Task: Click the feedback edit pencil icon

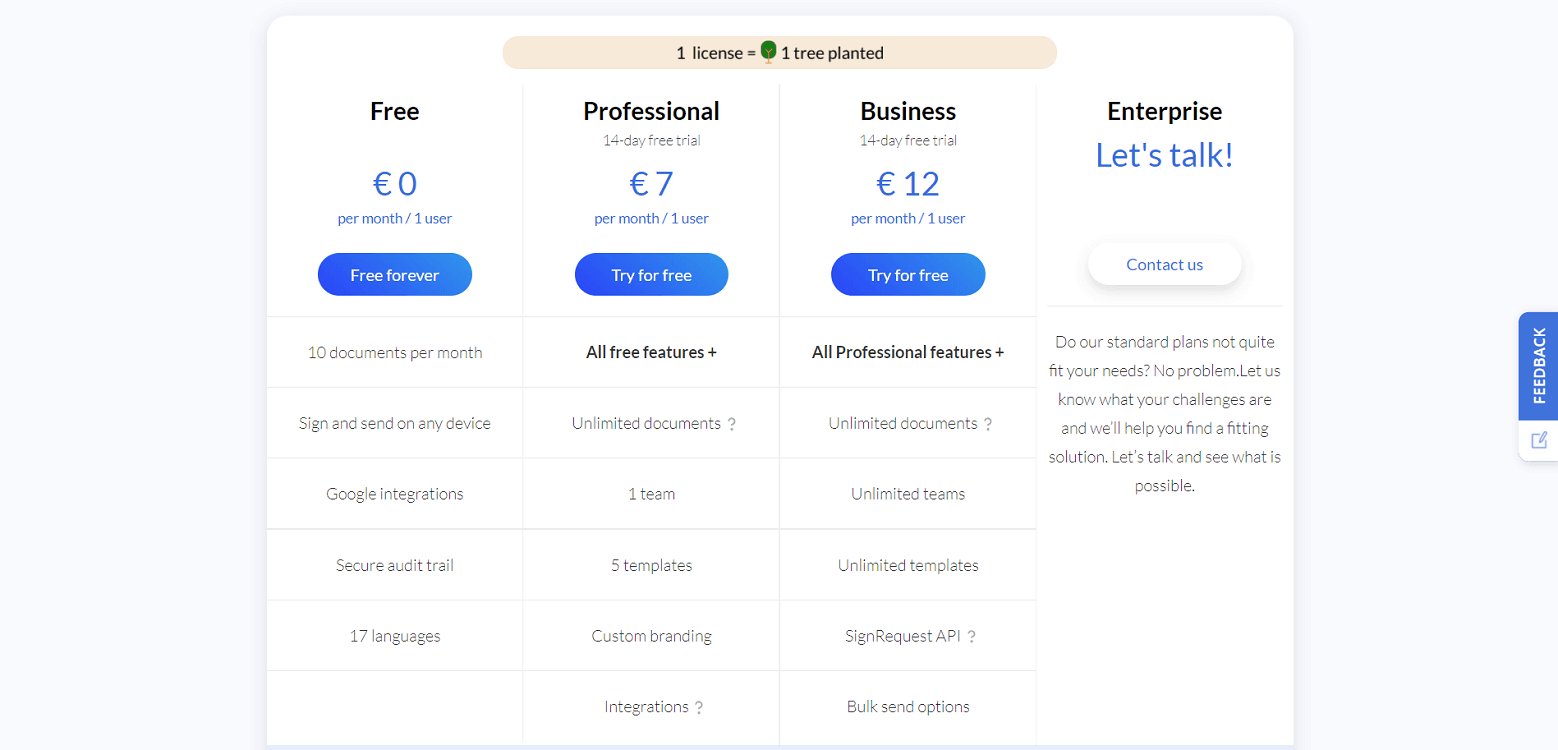Action: coord(1539,440)
